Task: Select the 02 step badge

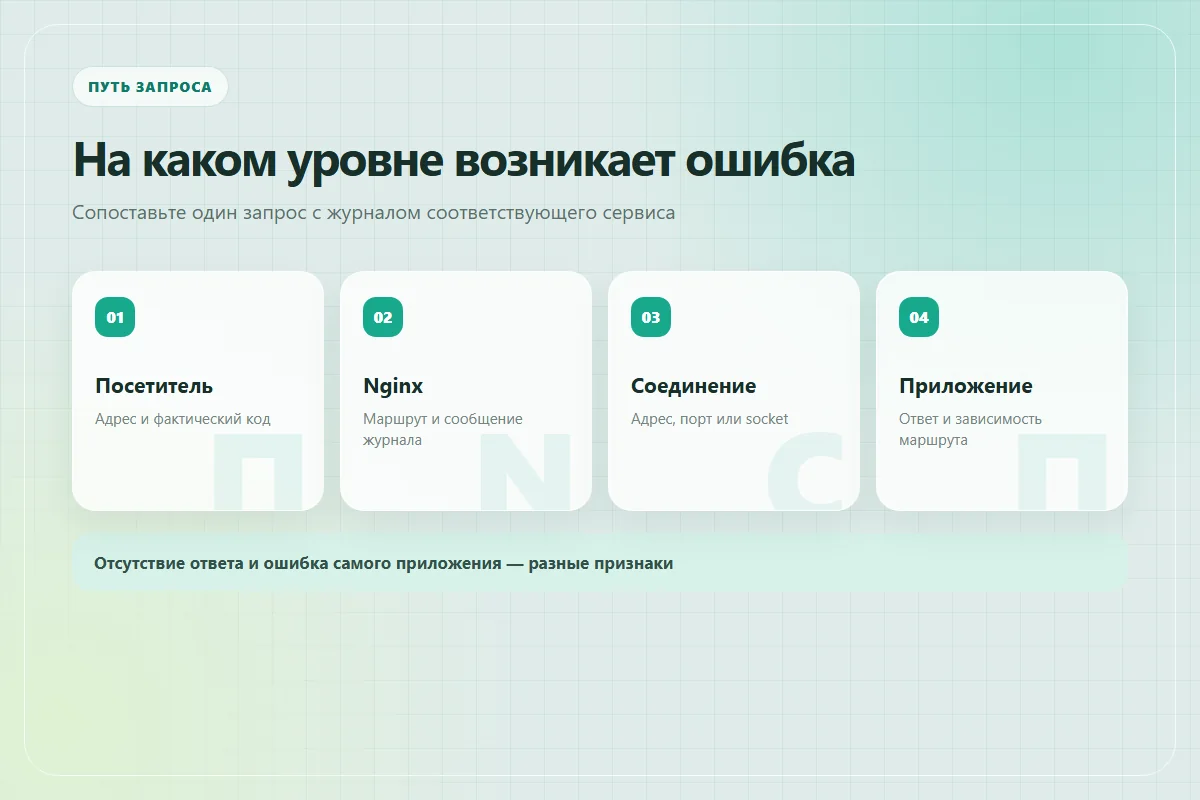Action: (x=383, y=317)
